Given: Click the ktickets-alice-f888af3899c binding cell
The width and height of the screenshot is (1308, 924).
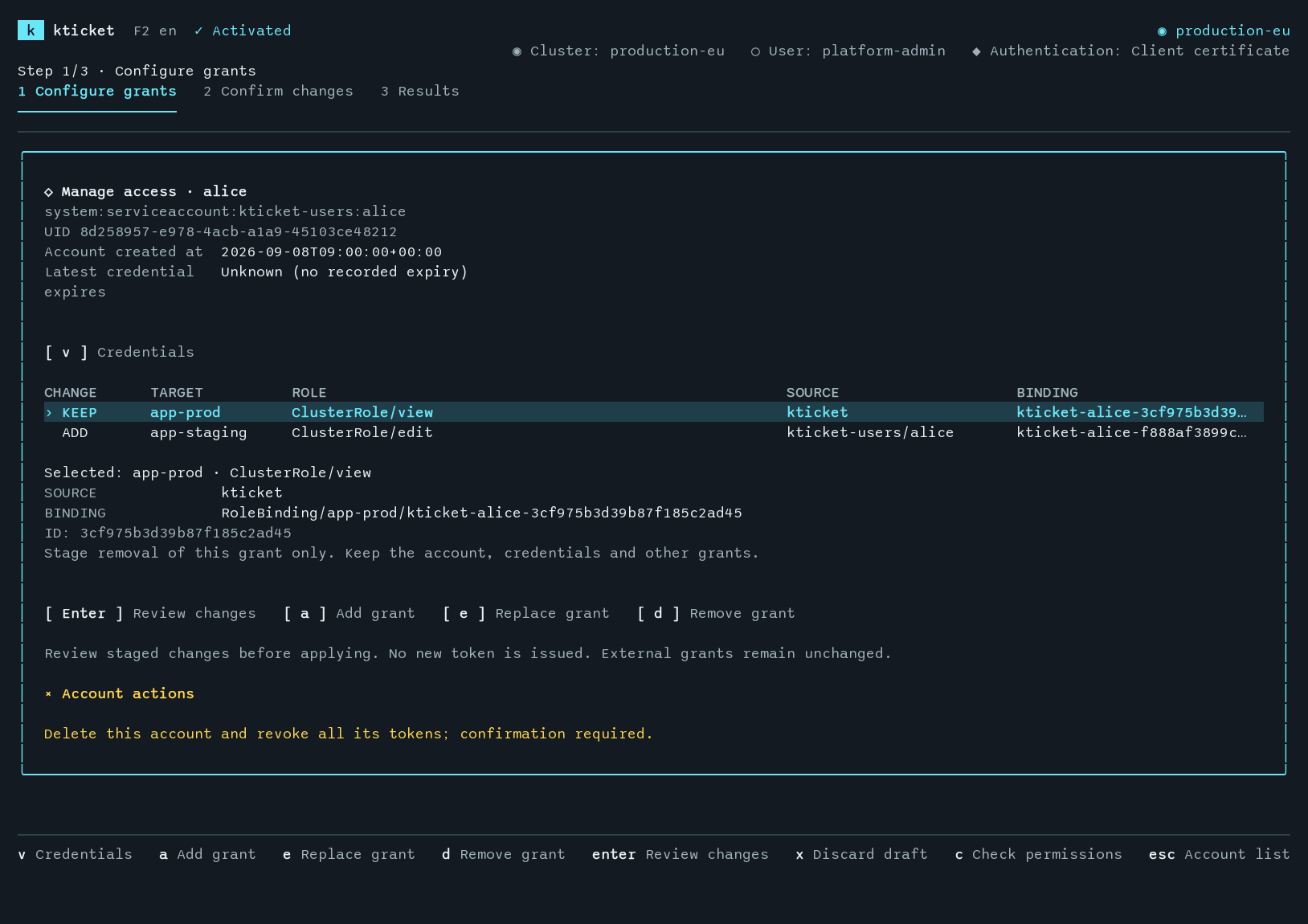Looking at the screenshot, I should click(x=1132, y=432).
